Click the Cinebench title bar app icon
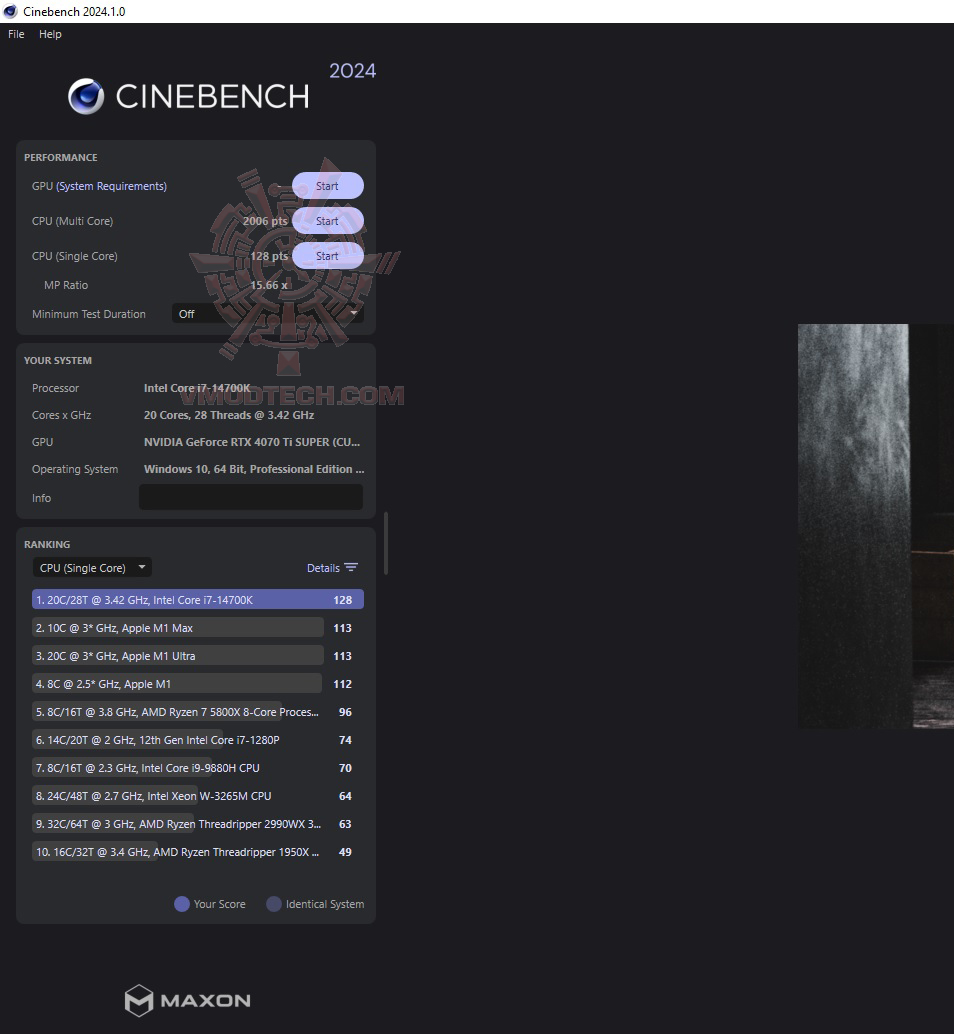954x1034 pixels. click(x=10, y=11)
